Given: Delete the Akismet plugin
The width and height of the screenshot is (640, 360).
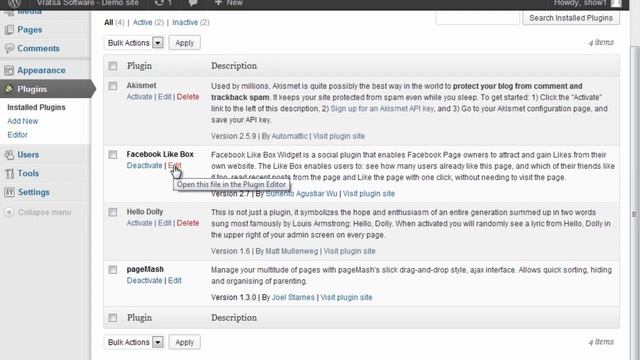Looking at the screenshot, I should (188, 97).
